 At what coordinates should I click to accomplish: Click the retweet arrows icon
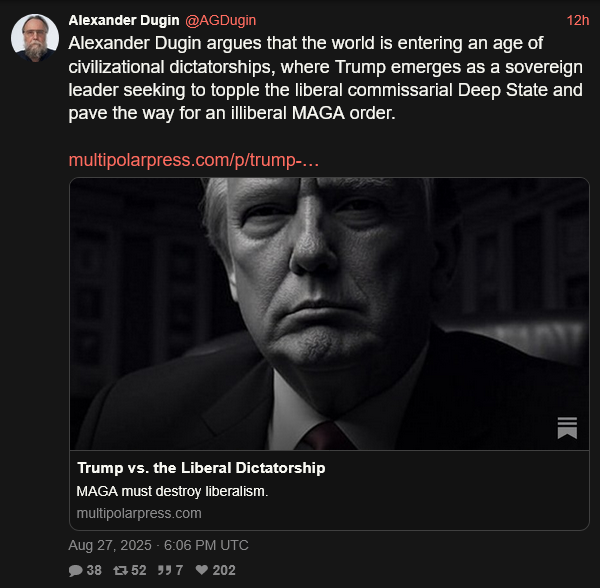point(120,570)
